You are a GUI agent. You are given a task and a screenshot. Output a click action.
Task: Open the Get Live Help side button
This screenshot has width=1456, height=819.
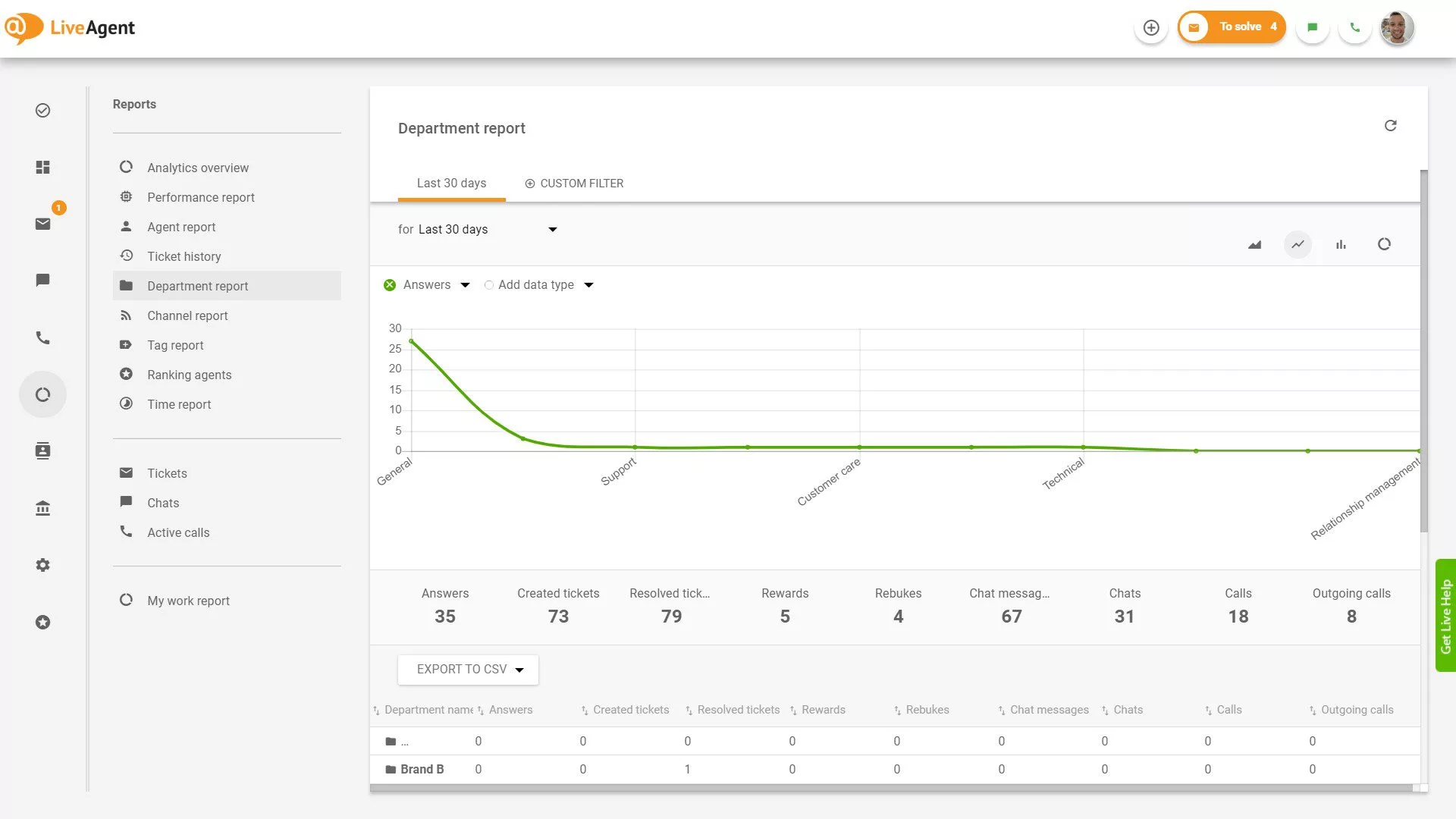click(1445, 615)
